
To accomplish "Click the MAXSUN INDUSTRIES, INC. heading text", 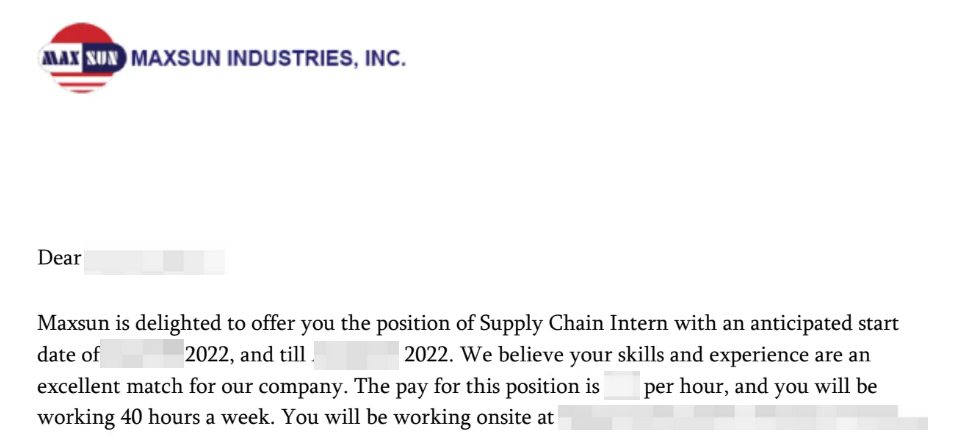I will (x=268, y=59).
